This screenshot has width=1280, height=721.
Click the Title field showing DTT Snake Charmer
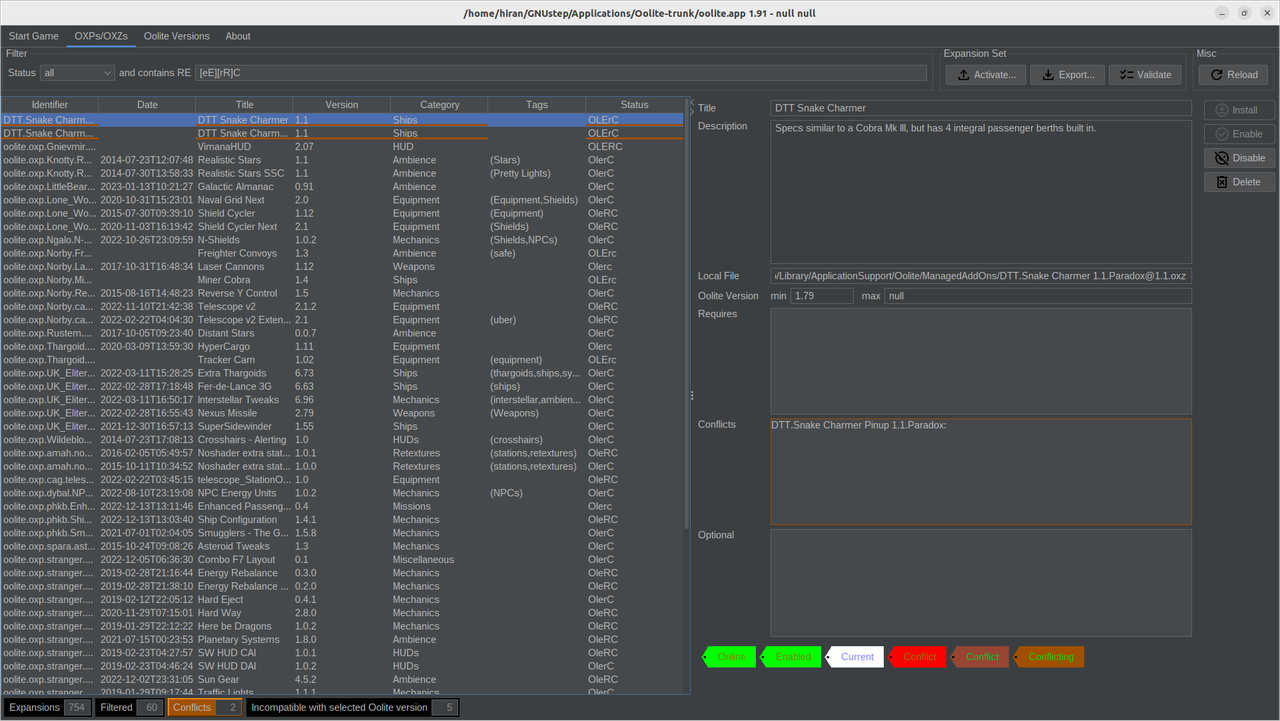click(981, 108)
